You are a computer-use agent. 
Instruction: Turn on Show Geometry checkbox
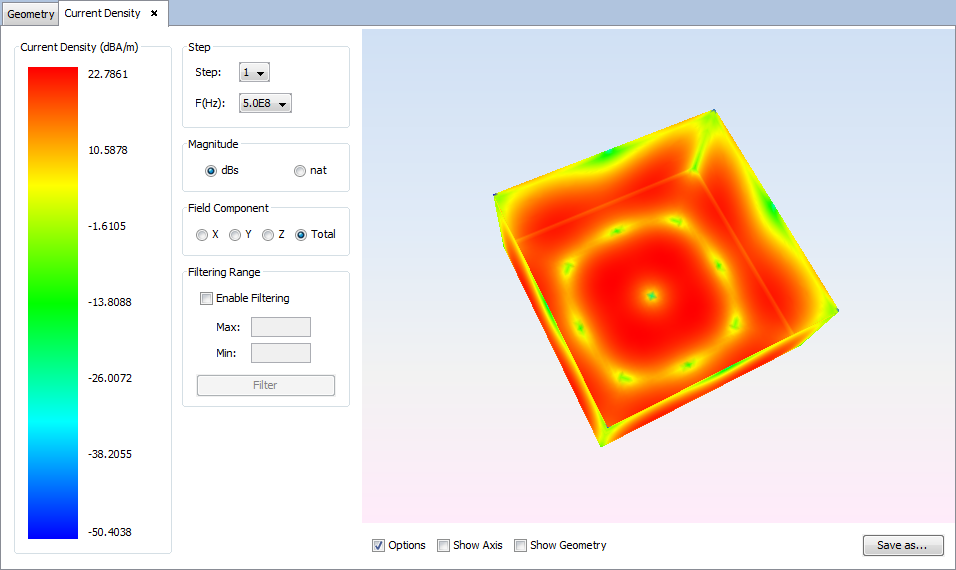(x=520, y=546)
